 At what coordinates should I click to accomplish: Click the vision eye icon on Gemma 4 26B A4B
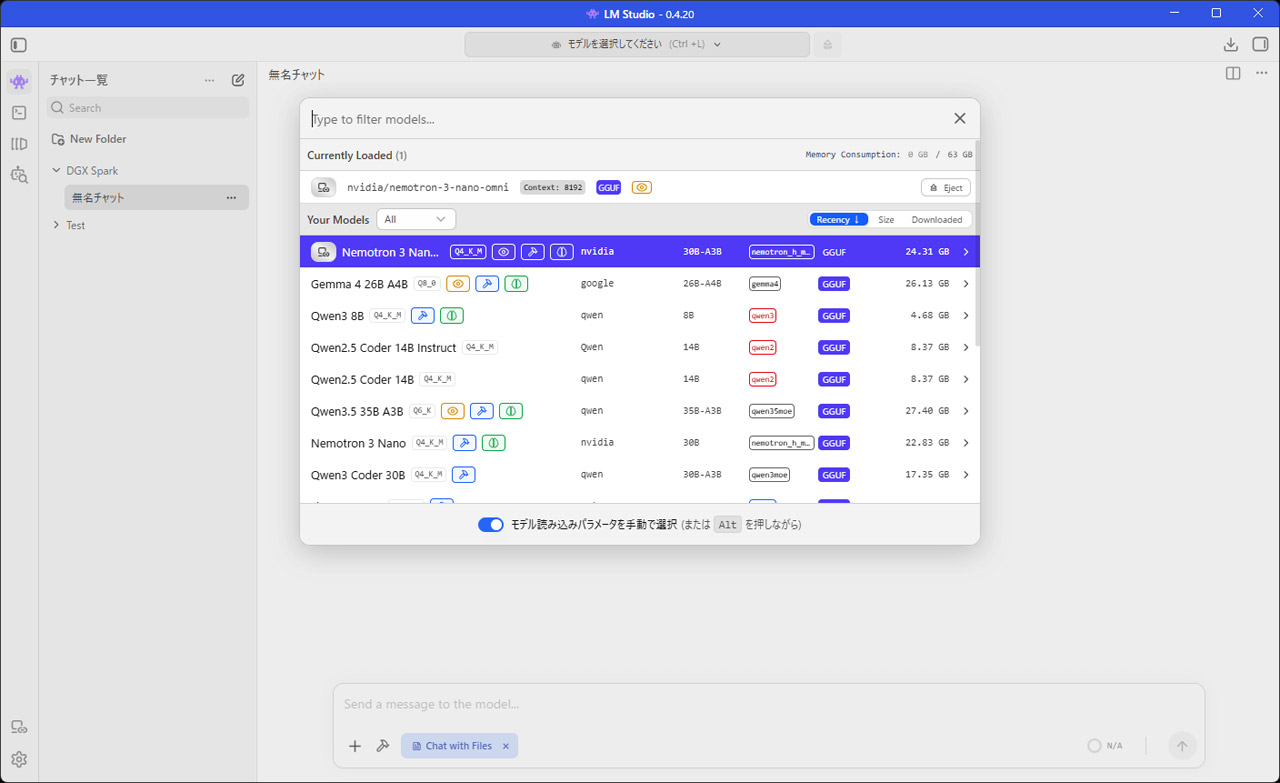pyautogui.click(x=458, y=284)
